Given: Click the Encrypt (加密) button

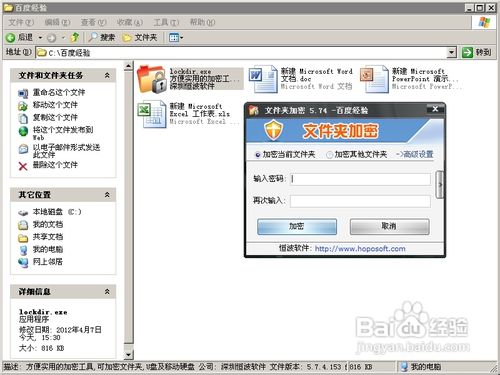Looking at the screenshot, I should 297,227.
